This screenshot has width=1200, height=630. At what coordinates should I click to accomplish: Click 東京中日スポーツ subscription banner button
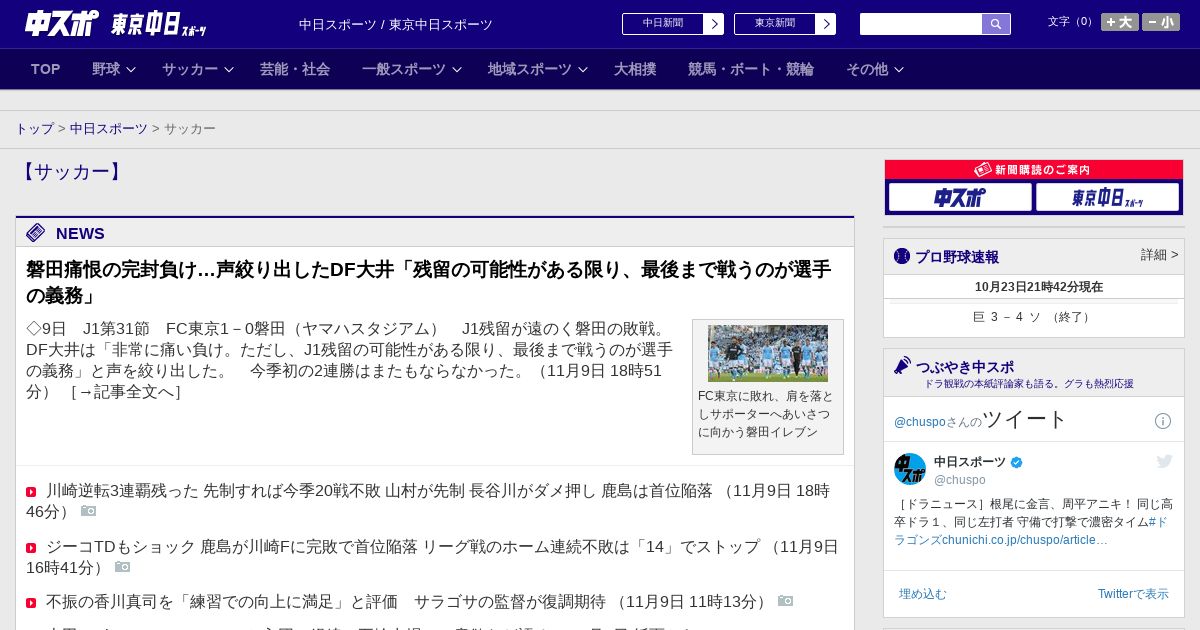tap(1107, 197)
